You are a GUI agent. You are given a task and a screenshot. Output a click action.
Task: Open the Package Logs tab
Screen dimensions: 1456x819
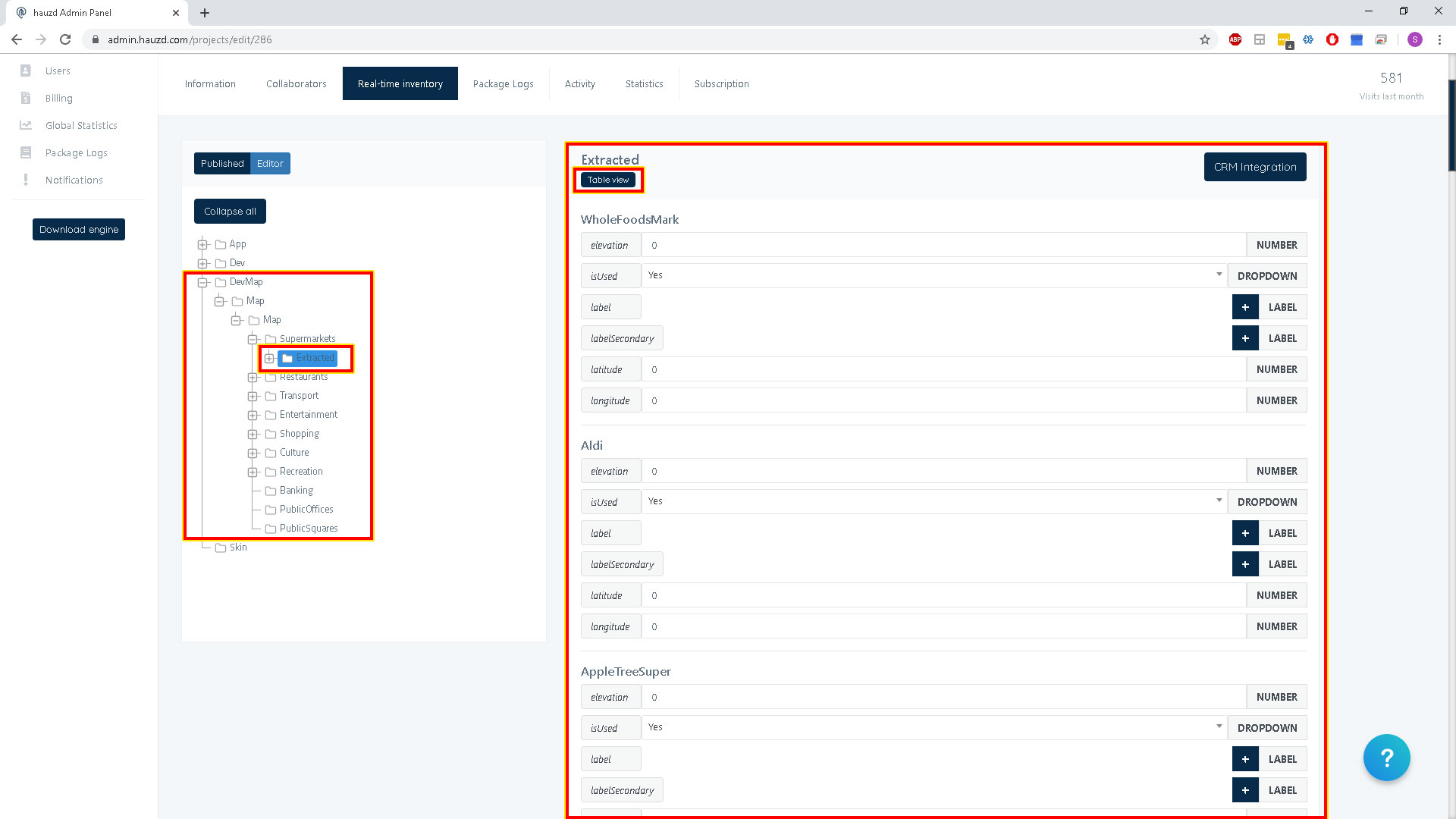tap(503, 83)
